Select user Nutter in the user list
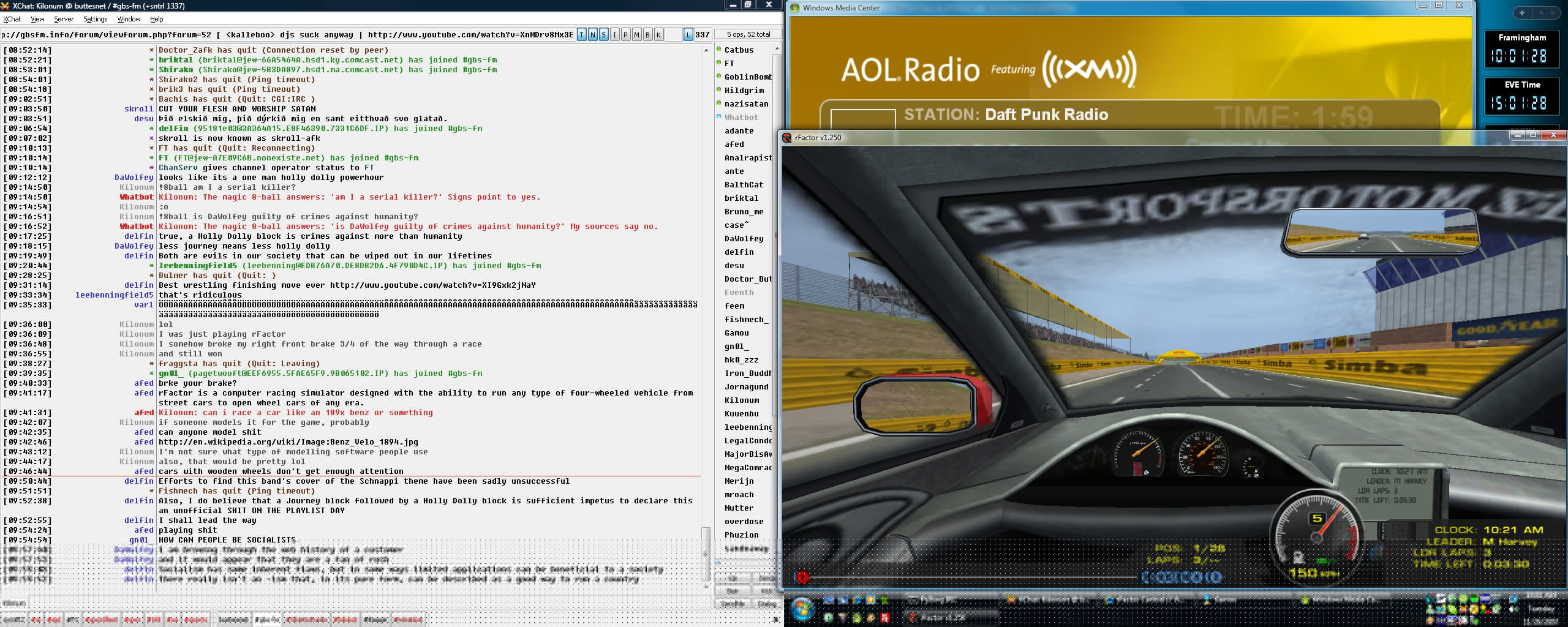This screenshot has height=627, width=1568. click(739, 508)
